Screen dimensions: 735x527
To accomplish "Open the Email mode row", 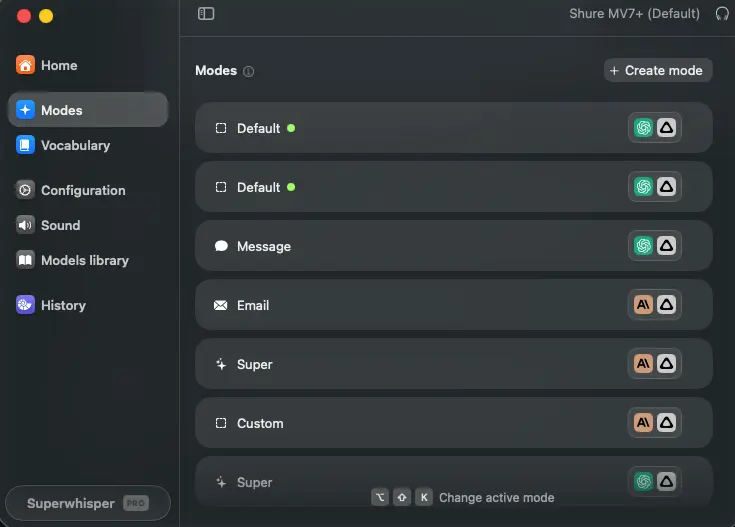I will coord(454,305).
